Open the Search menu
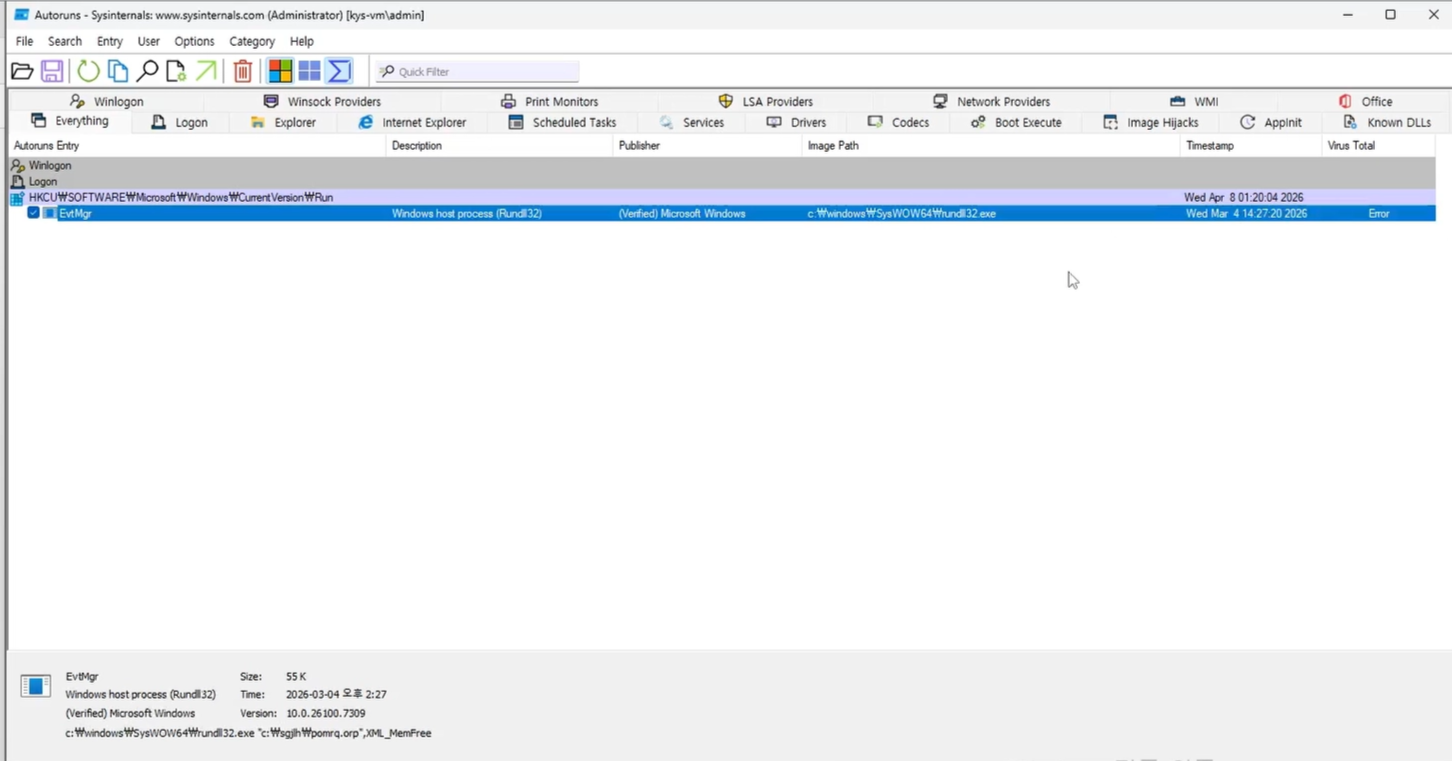 coord(65,41)
